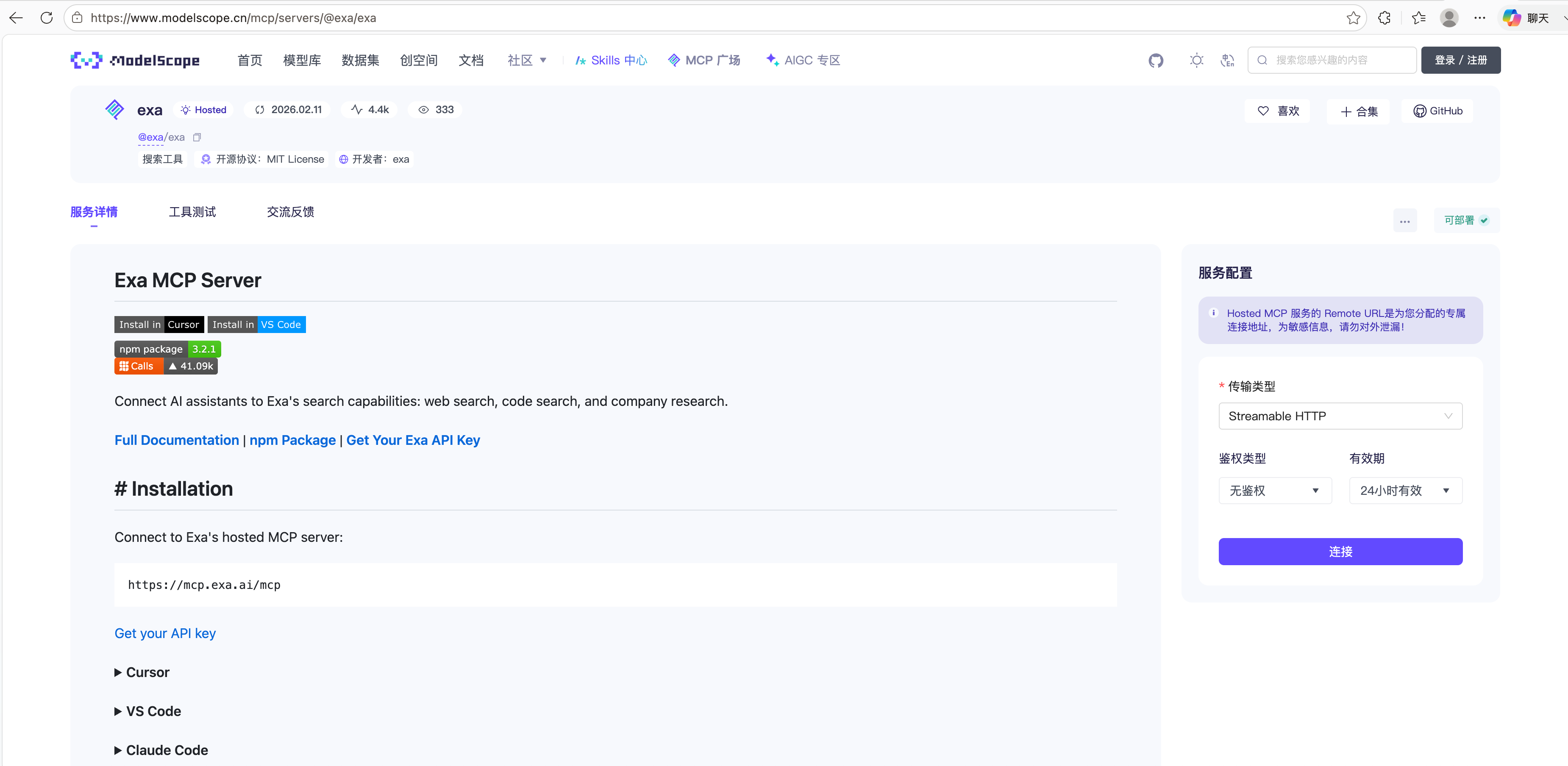Click the exa server logo icon
The width and height of the screenshot is (1568, 766).
coord(114,110)
